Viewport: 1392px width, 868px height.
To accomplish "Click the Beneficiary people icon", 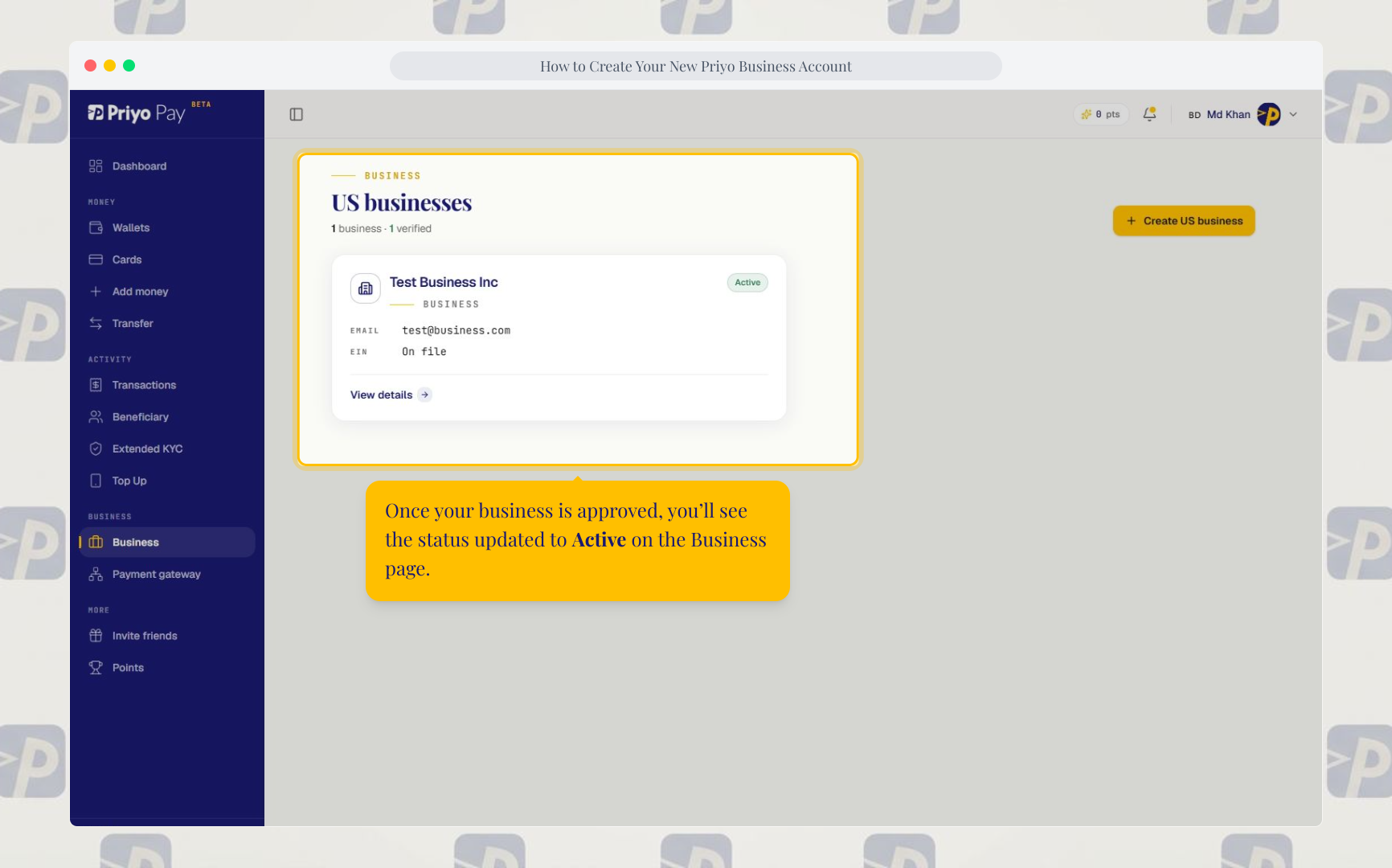I will (96, 417).
